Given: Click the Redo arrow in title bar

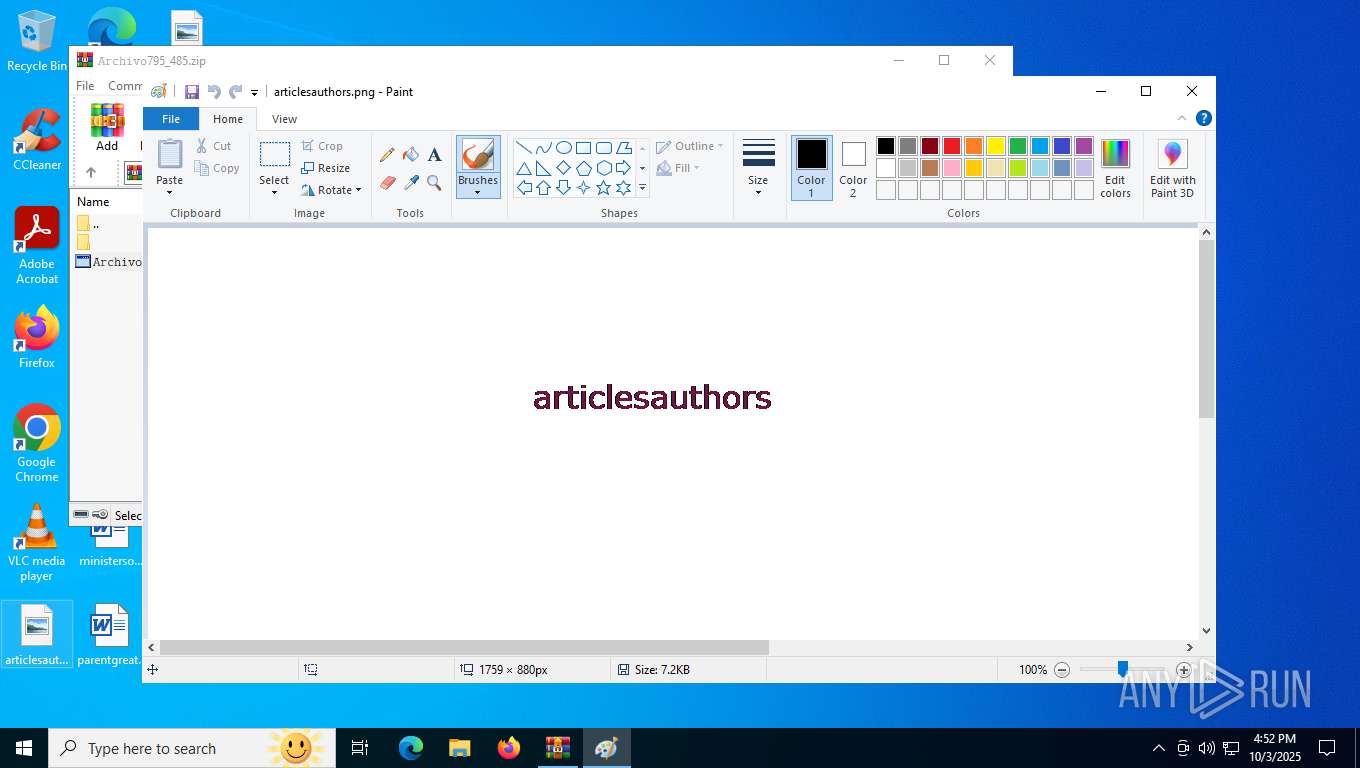Looking at the screenshot, I should (x=236, y=92).
